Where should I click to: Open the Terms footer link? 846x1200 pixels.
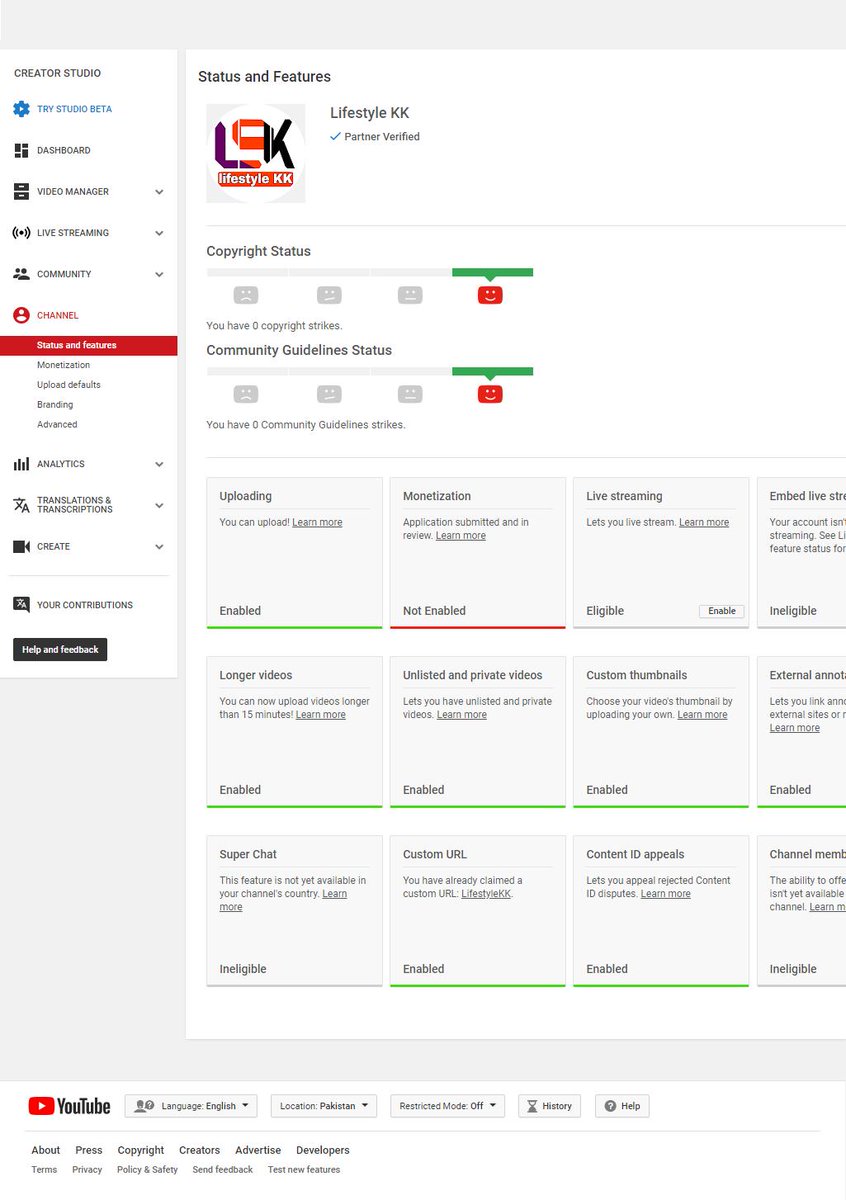(44, 1170)
